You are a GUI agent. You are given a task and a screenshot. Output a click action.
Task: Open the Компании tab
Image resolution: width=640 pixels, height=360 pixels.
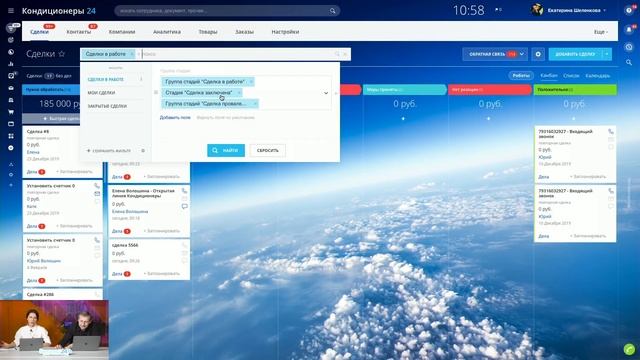click(122, 32)
